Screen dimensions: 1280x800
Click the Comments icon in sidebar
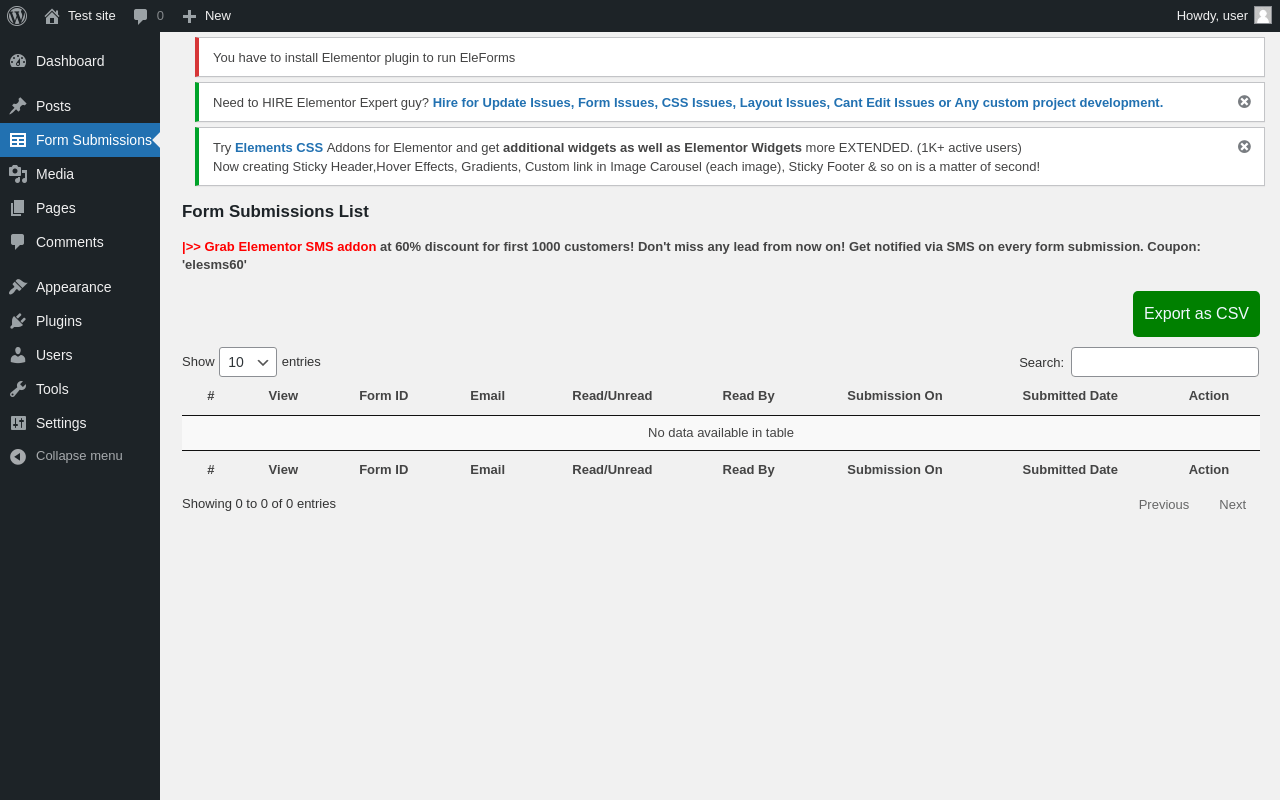18,242
